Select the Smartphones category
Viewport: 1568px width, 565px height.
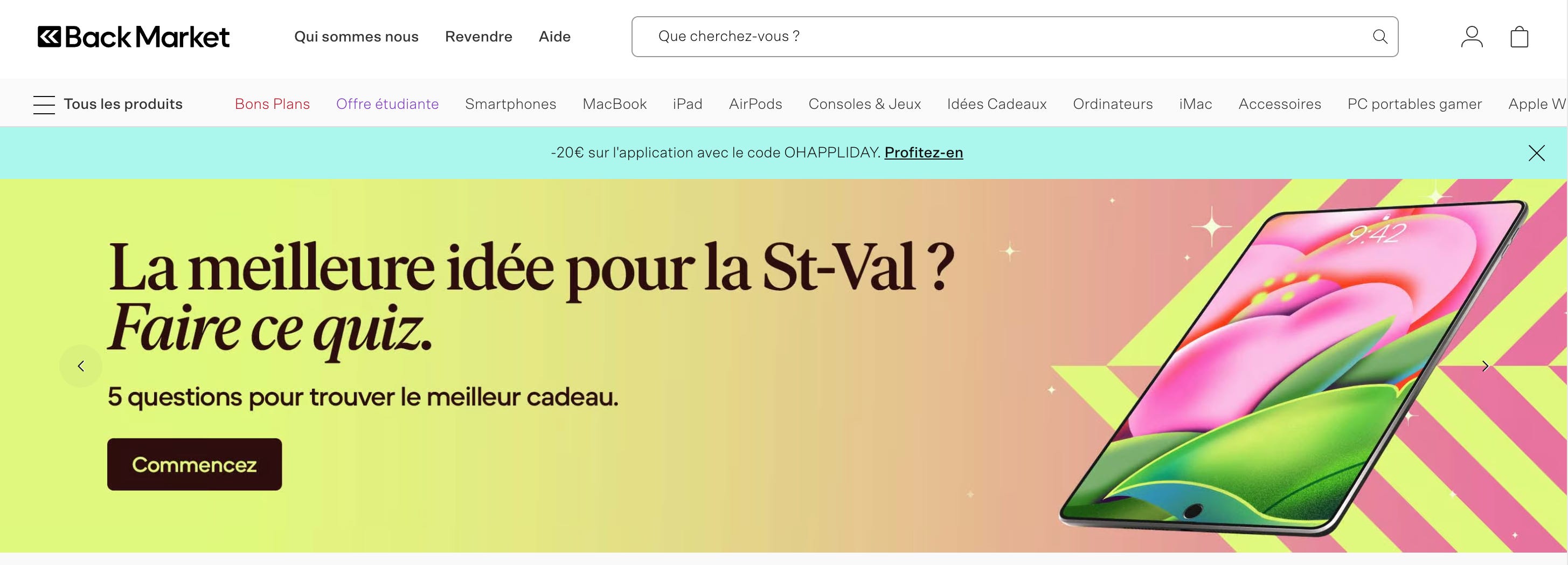pyautogui.click(x=510, y=104)
